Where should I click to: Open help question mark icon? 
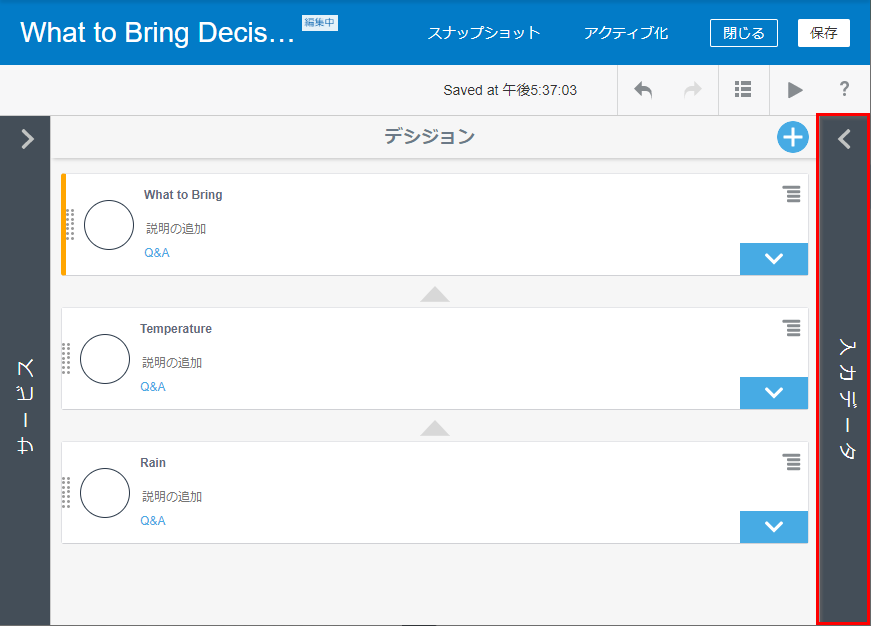coord(844,90)
